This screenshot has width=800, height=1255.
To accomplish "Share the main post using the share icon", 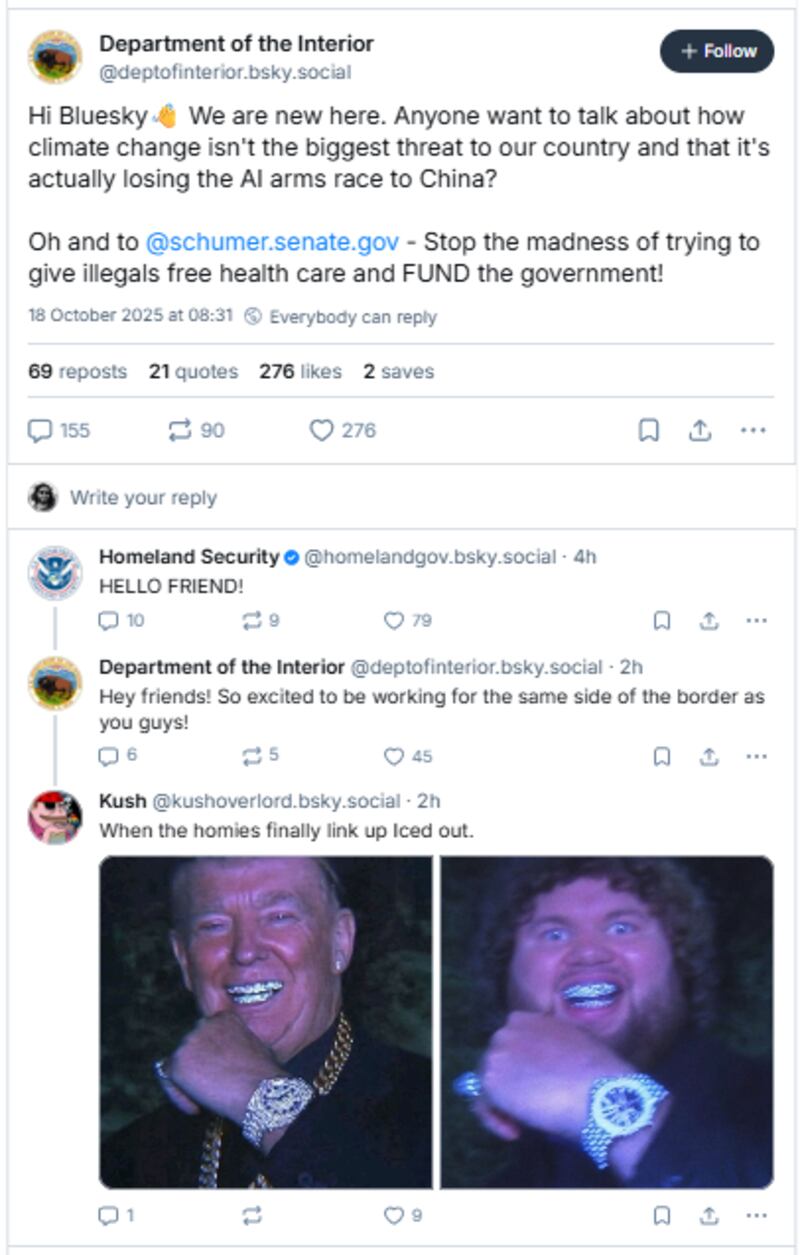I will pos(700,431).
